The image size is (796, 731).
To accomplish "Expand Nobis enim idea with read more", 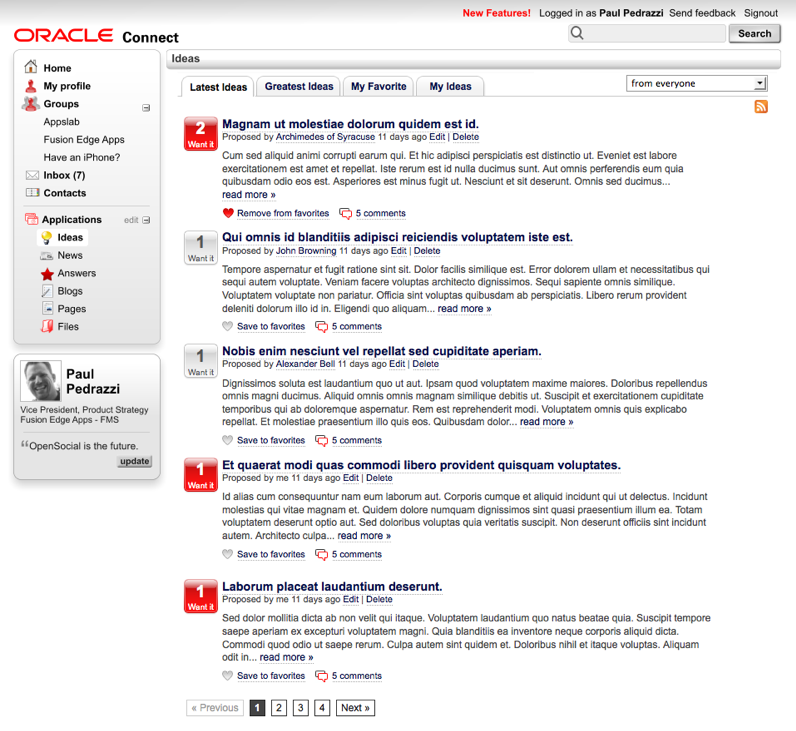I will 546,422.
